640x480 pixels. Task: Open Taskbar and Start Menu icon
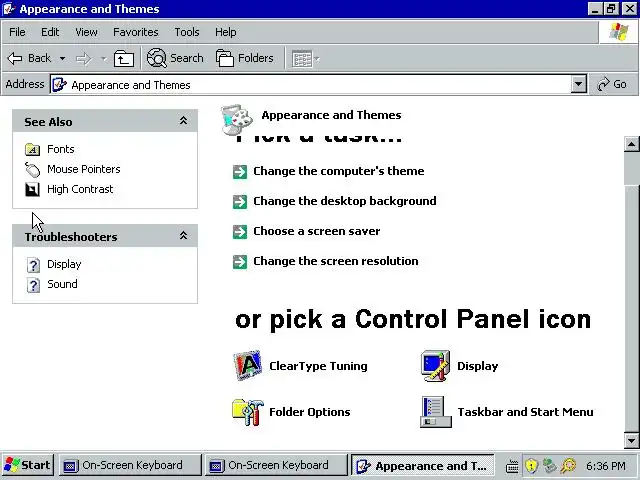click(x=436, y=412)
